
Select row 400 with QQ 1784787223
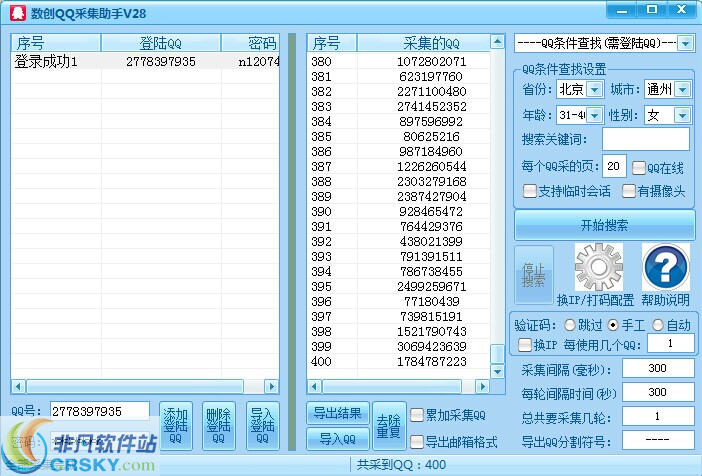(x=398, y=361)
